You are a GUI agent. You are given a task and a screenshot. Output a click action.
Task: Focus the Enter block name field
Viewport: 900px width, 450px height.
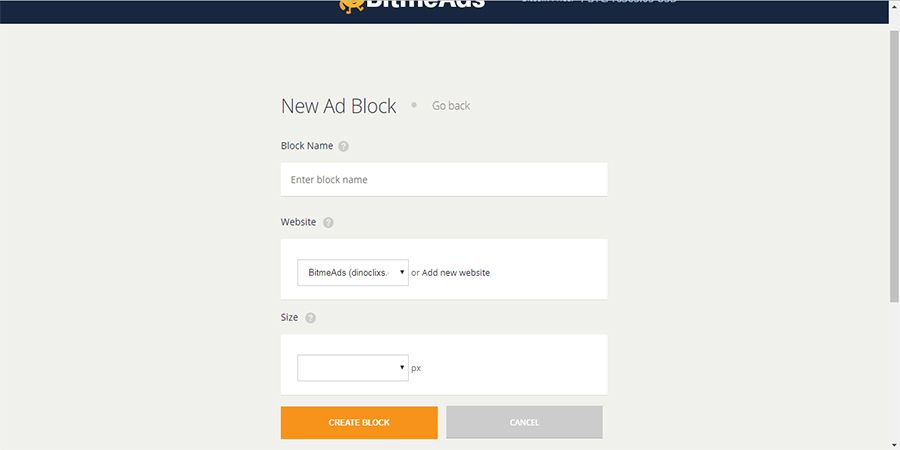(x=444, y=180)
